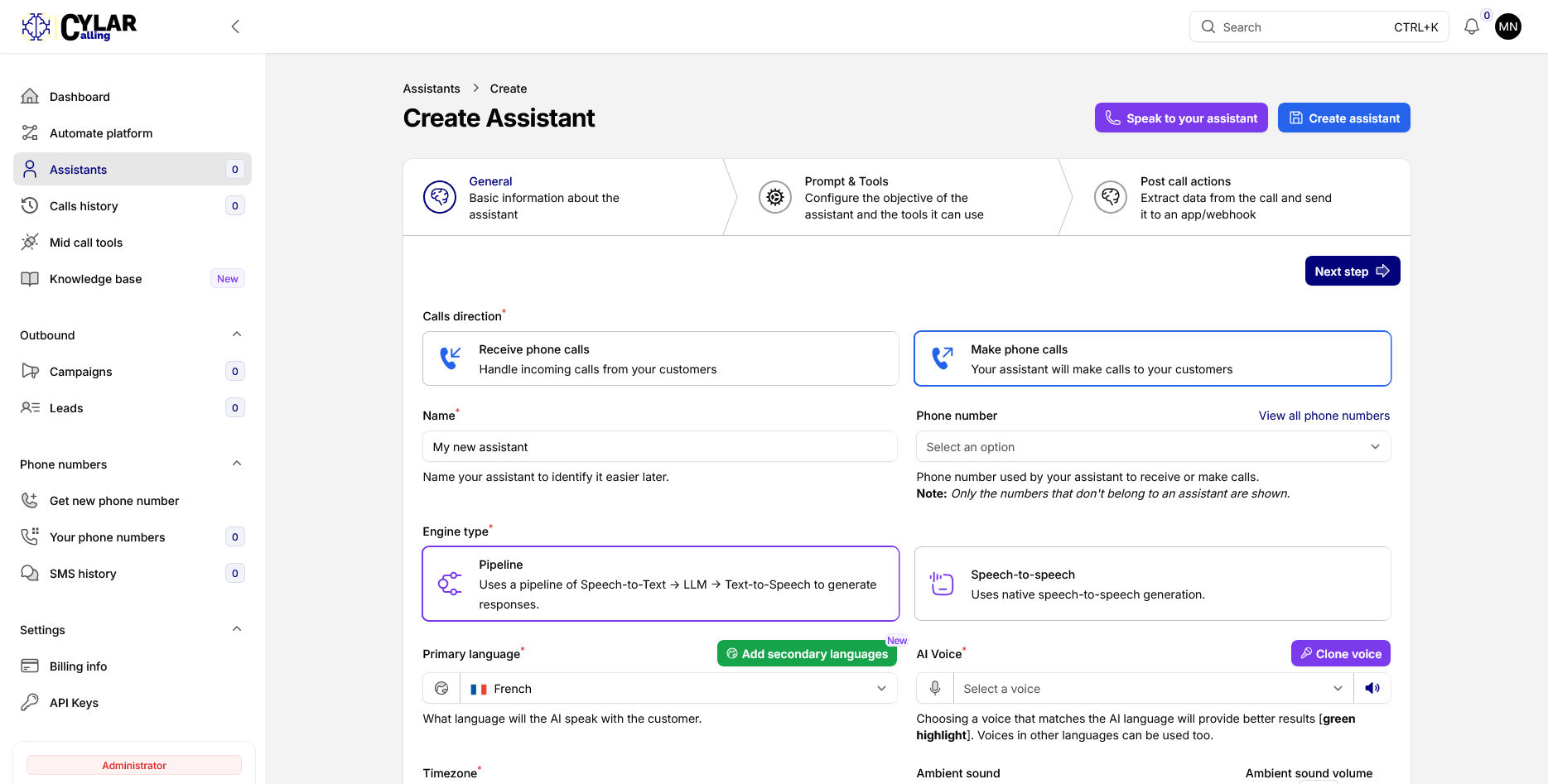Open Mid call tools page
The height and width of the screenshot is (784, 1548).
point(133,242)
